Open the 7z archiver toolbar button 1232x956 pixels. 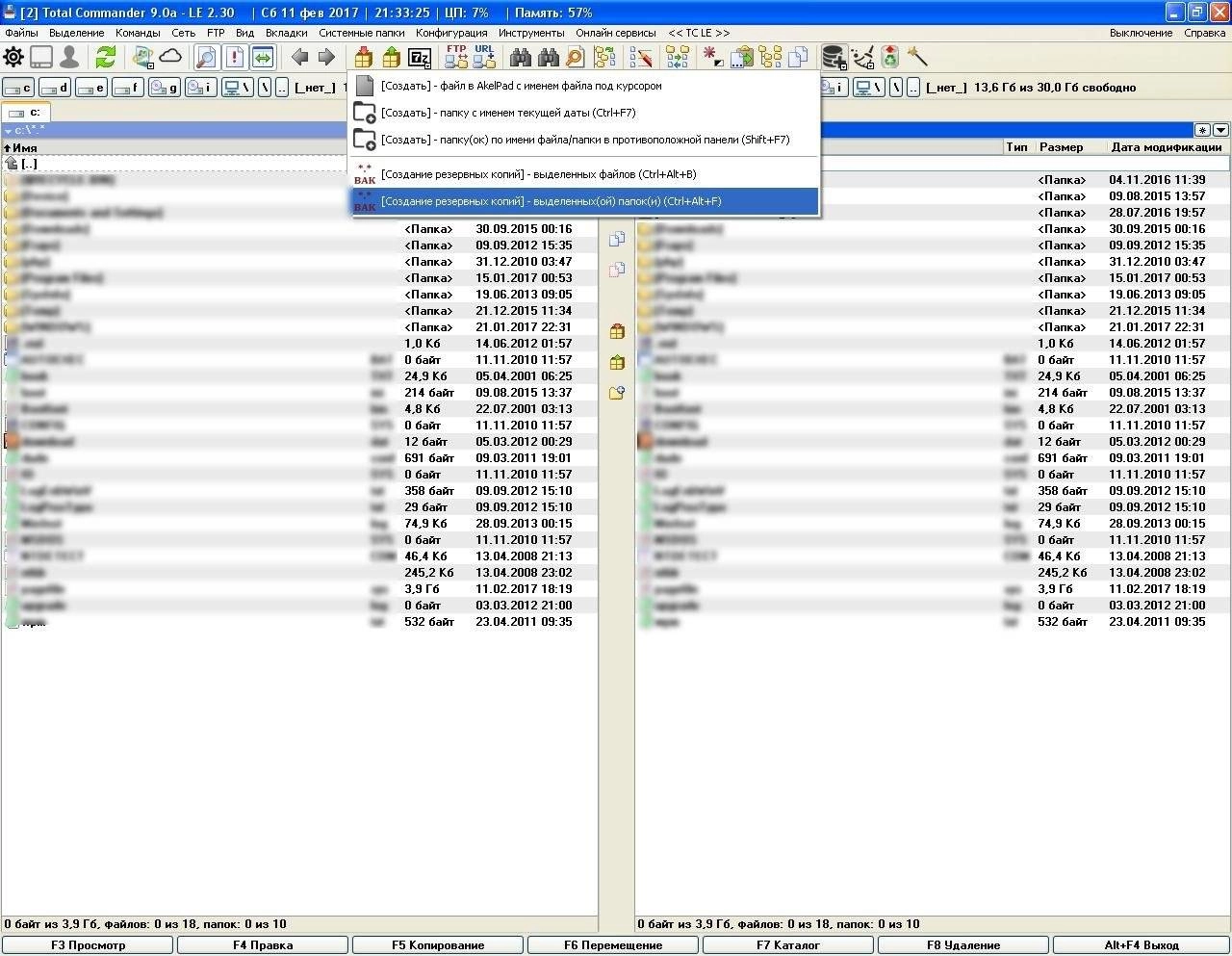[420, 58]
